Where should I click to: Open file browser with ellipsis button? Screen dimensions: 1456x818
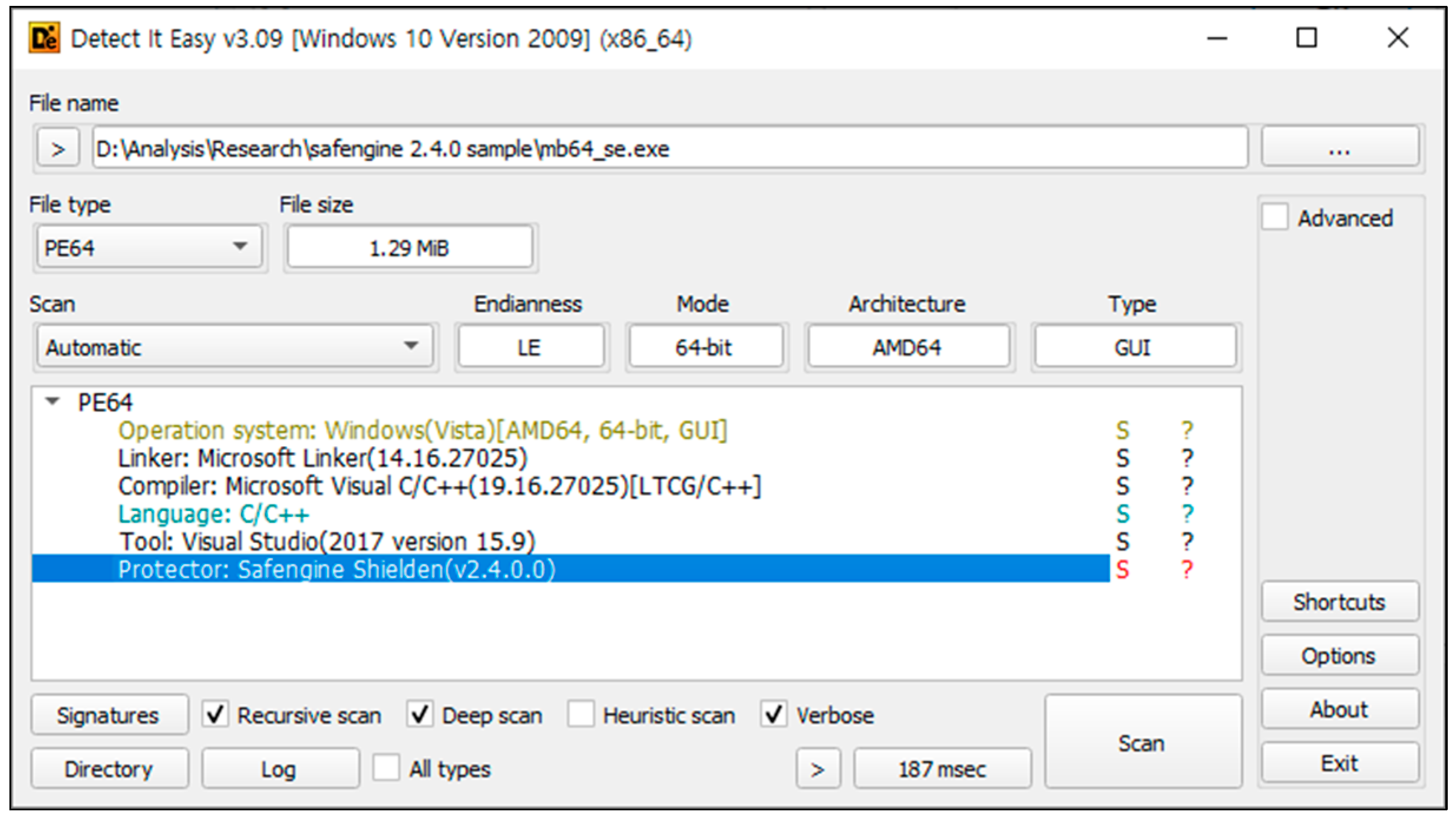coord(1339,147)
